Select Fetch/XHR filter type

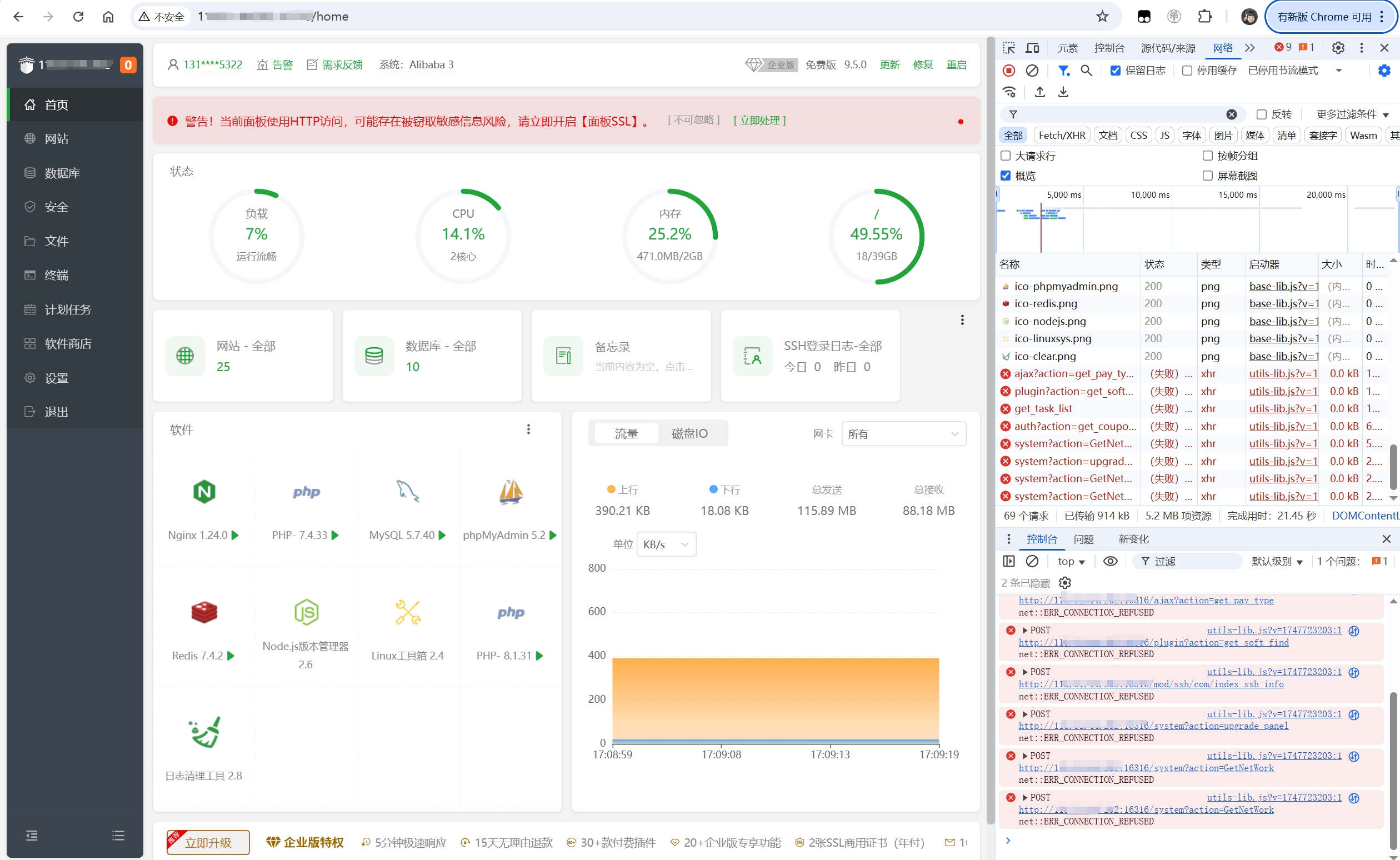pyautogui.click(x=1062, y=136)
